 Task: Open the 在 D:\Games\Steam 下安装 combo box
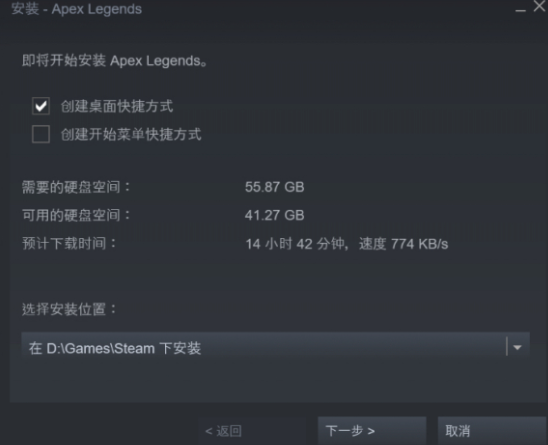pos(275,347)
